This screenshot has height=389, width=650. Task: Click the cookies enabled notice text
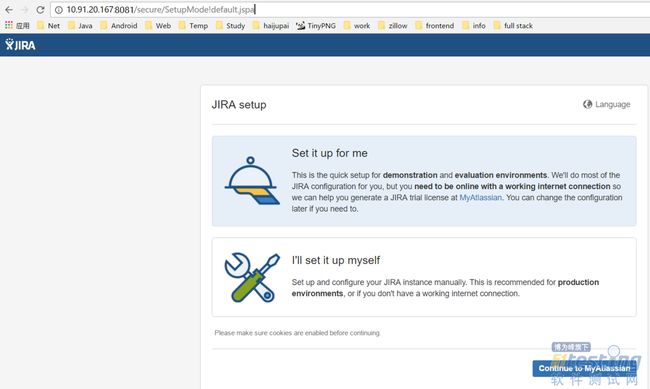point(297,333)
